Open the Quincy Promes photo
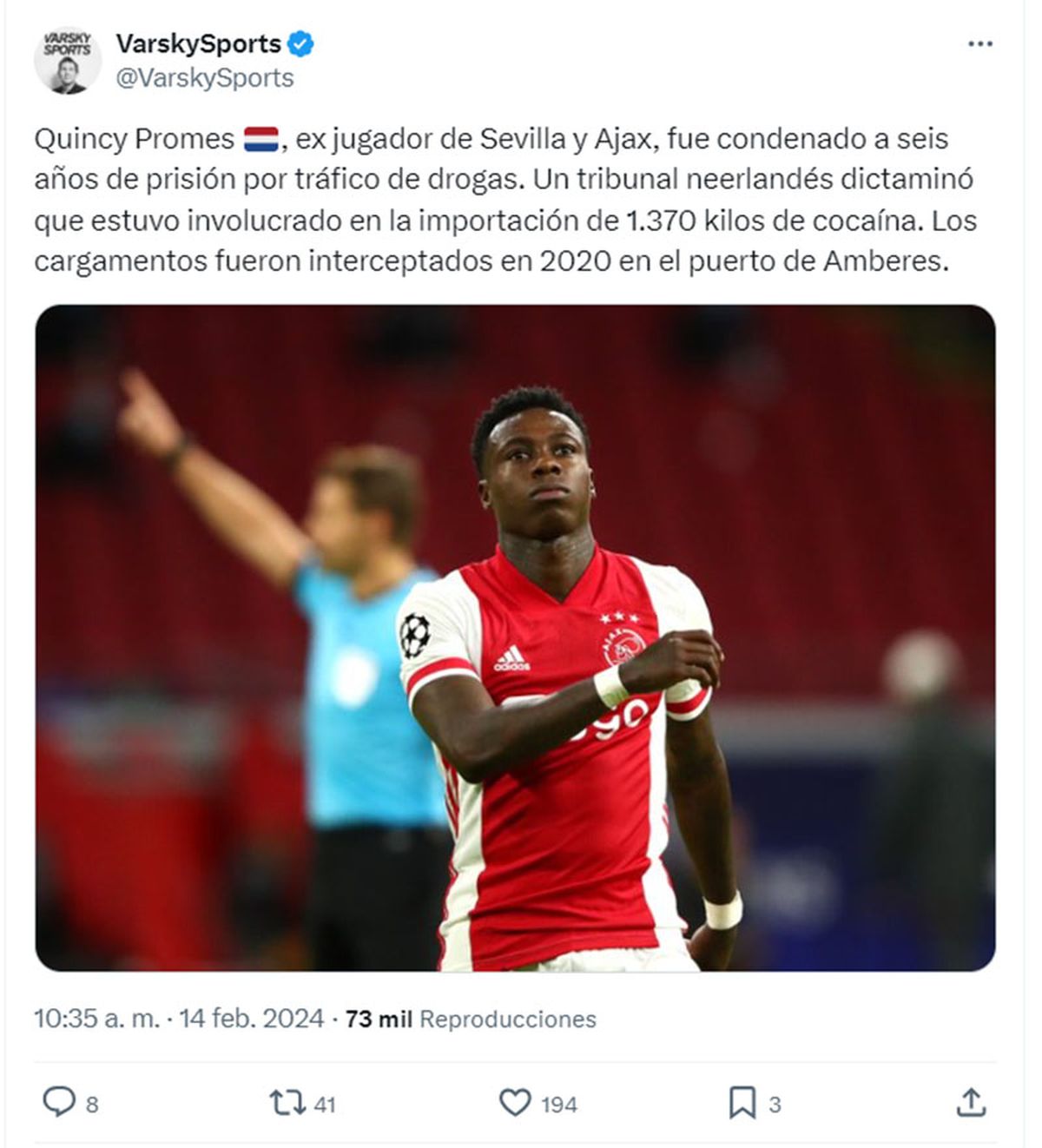The image size is (1042, 1148). click(515, 637)
